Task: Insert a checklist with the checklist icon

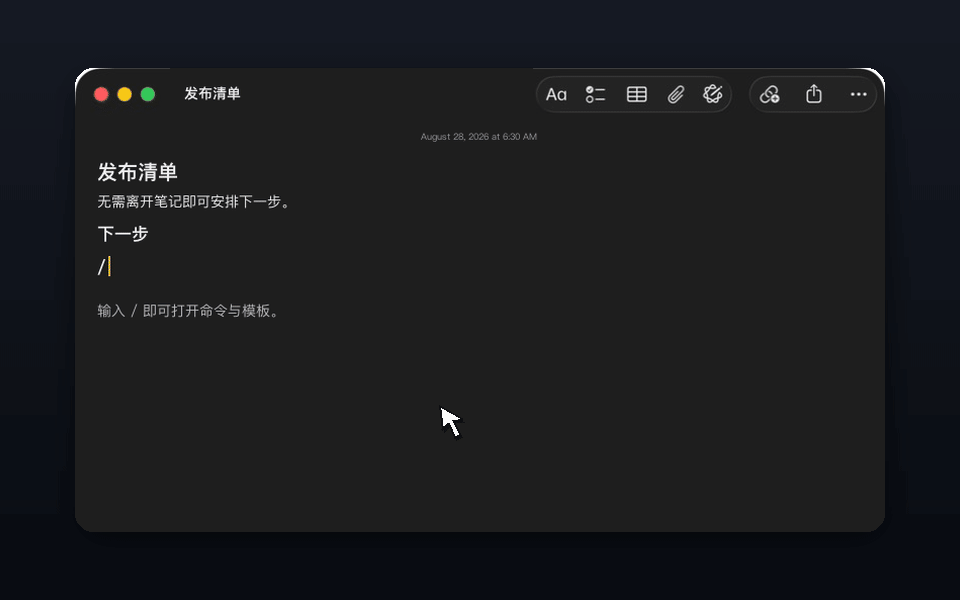Action: [595, 94]
